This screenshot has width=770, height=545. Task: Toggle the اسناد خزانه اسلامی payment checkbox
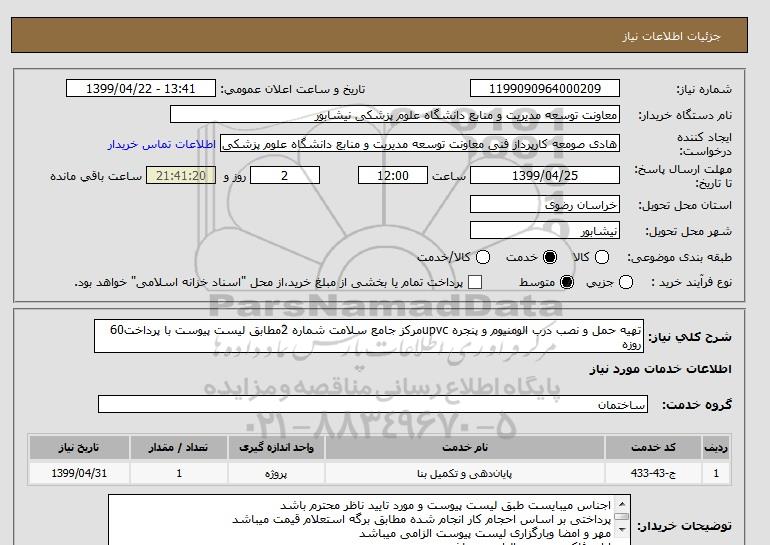pos(475,282)
